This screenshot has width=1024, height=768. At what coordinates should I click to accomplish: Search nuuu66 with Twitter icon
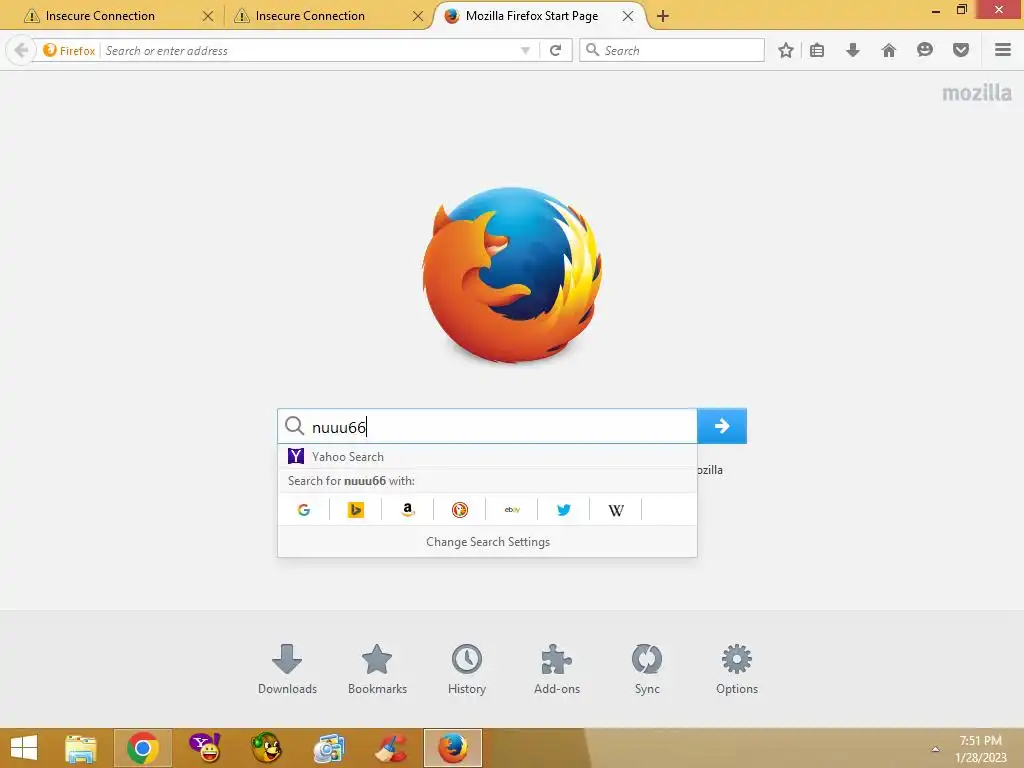click(x=564, y=509)
